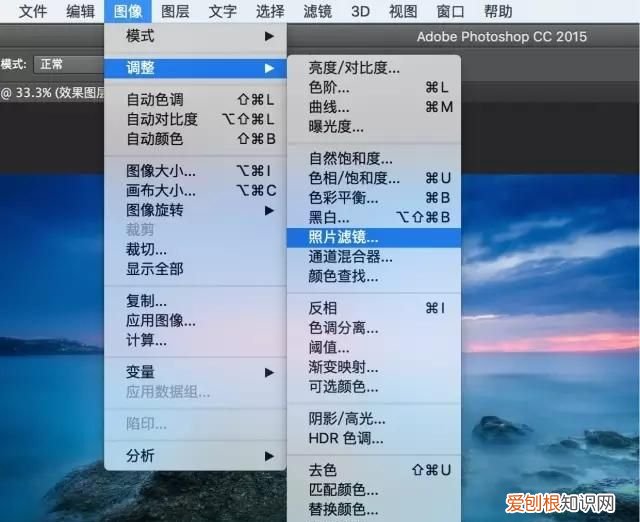Open the 图层 menu
Image resolution: width=640 pixels, height=522 pixels.
coord(175,11)
